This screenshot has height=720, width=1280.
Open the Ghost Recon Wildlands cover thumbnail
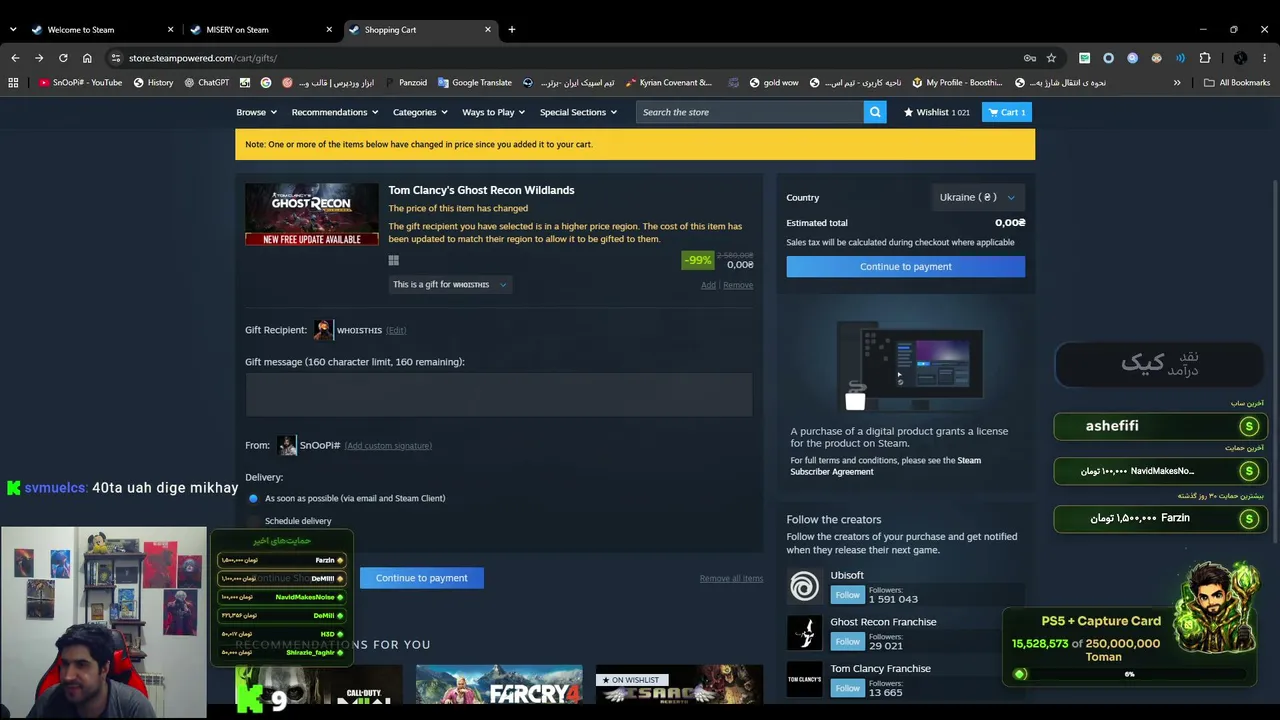click(312, 214)
